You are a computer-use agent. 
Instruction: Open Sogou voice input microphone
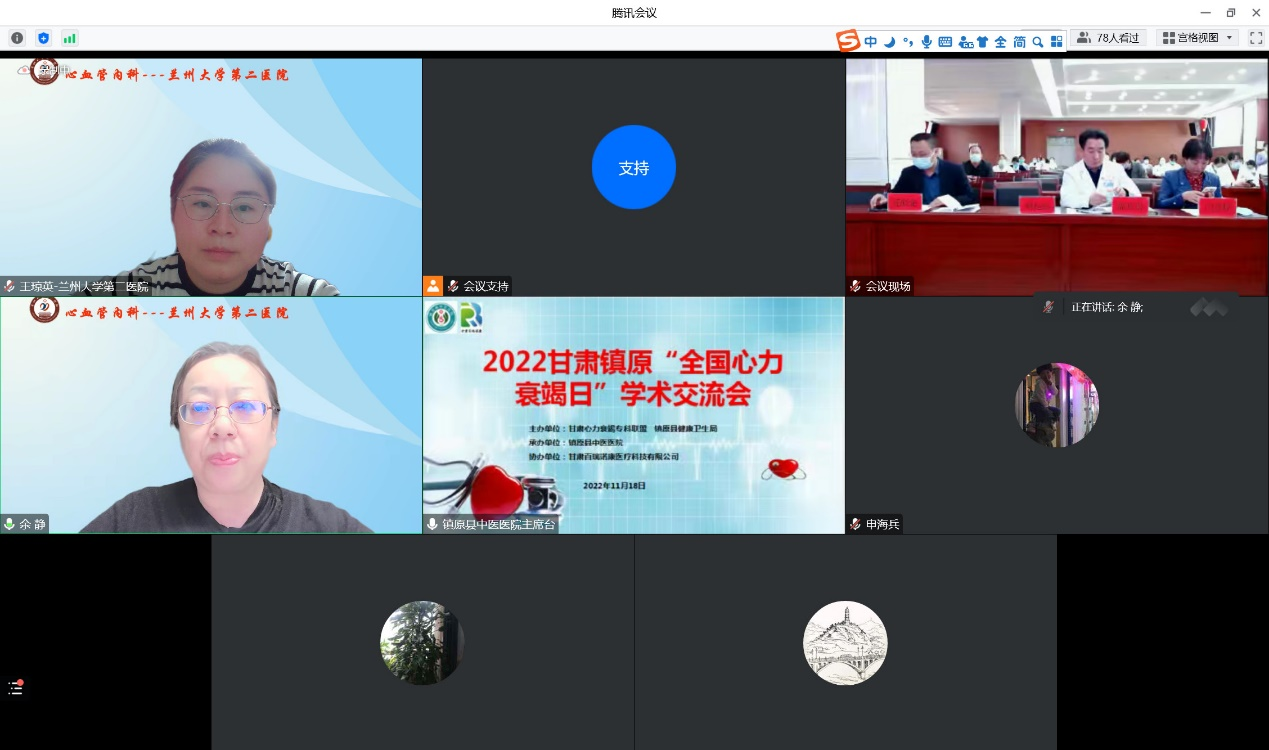(x=927, y=42)
